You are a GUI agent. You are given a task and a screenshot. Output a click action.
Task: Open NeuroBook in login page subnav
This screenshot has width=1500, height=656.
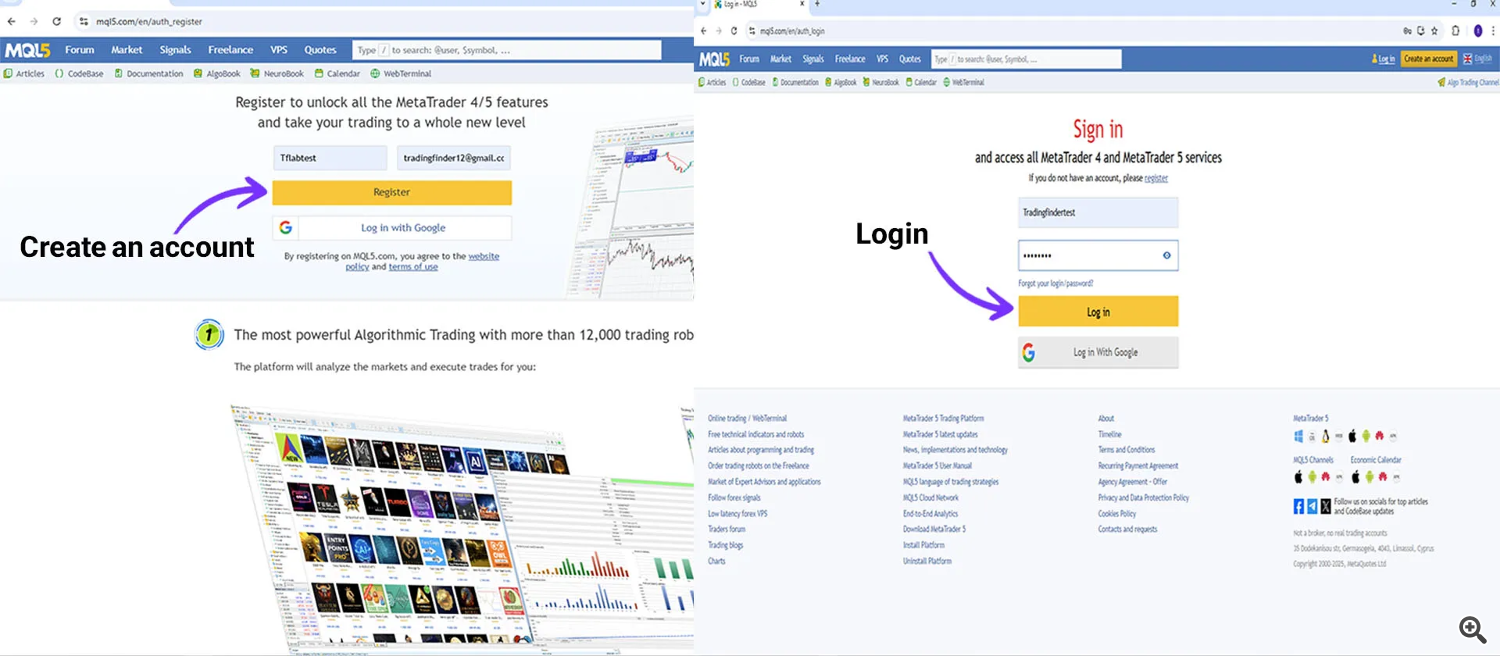(x=881, y=82)
